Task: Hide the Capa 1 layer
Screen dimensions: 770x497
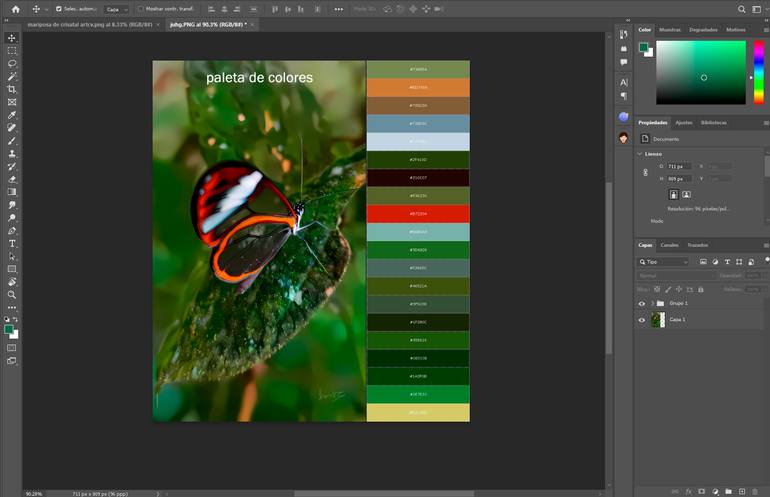Action: [642, 320]
